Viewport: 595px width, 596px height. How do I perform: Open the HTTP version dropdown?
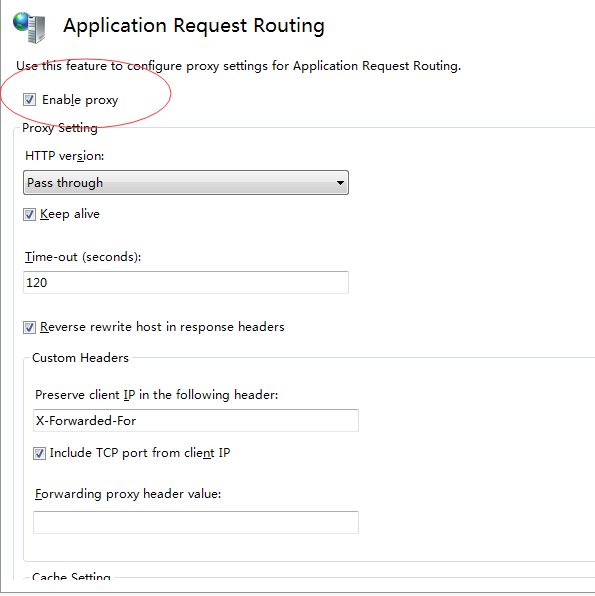click(x=186, y=183)
